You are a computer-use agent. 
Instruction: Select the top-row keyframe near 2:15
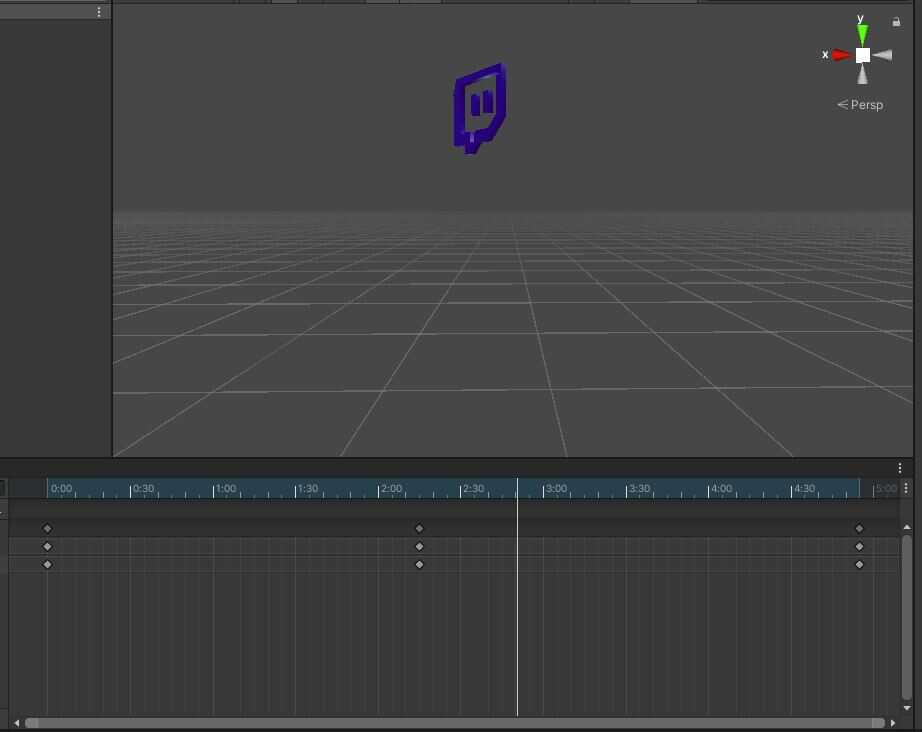point(419,528)
